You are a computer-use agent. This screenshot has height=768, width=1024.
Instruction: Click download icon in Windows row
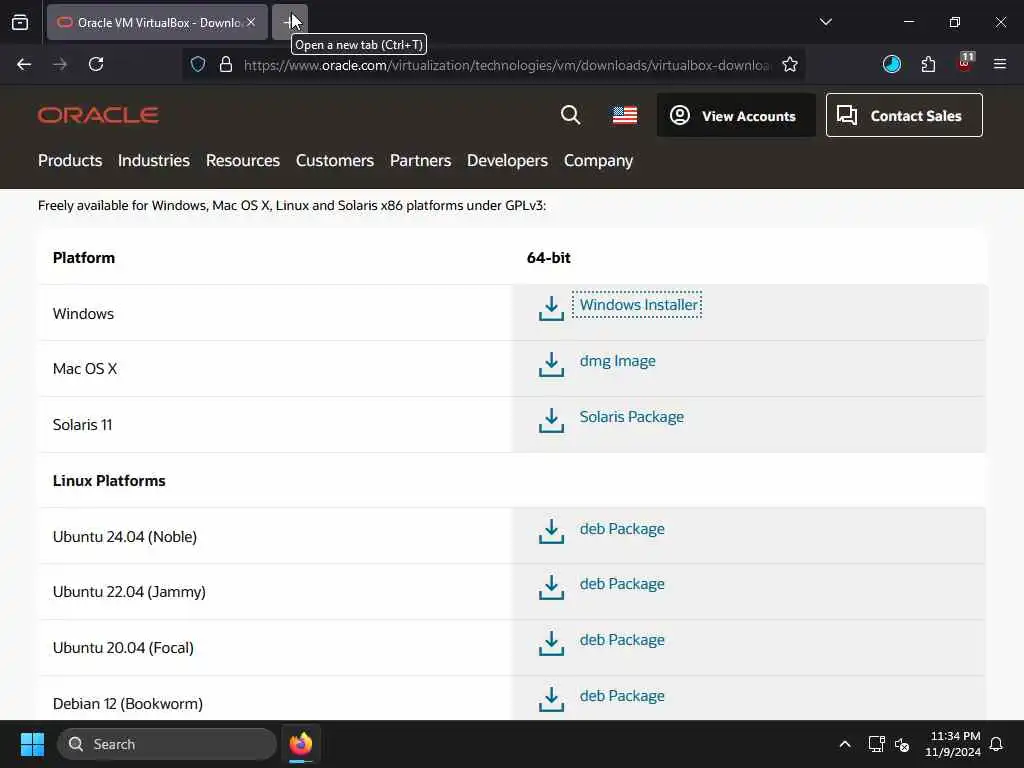551,308
